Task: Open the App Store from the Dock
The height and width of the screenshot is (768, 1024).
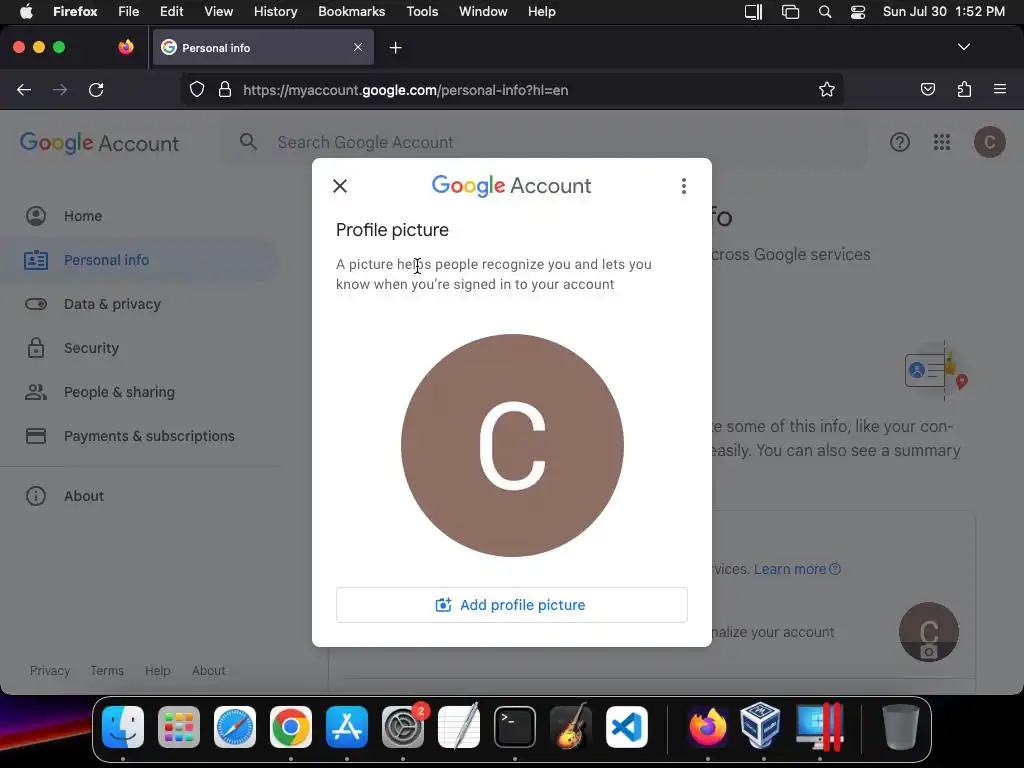Action: point(347,727)
